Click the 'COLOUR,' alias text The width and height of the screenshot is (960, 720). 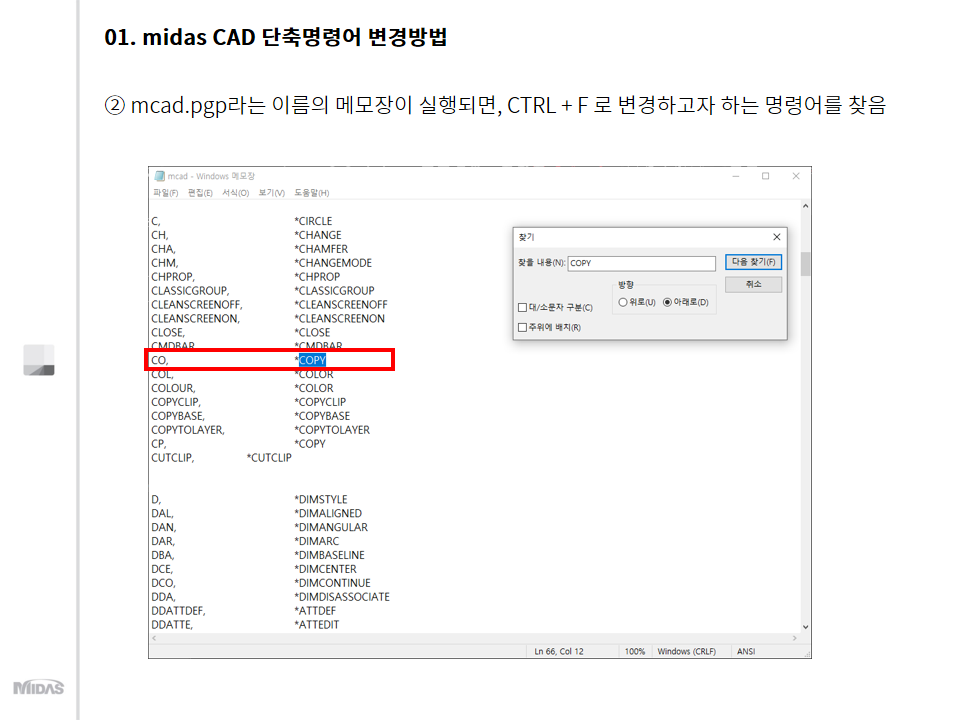click(173, 388)
